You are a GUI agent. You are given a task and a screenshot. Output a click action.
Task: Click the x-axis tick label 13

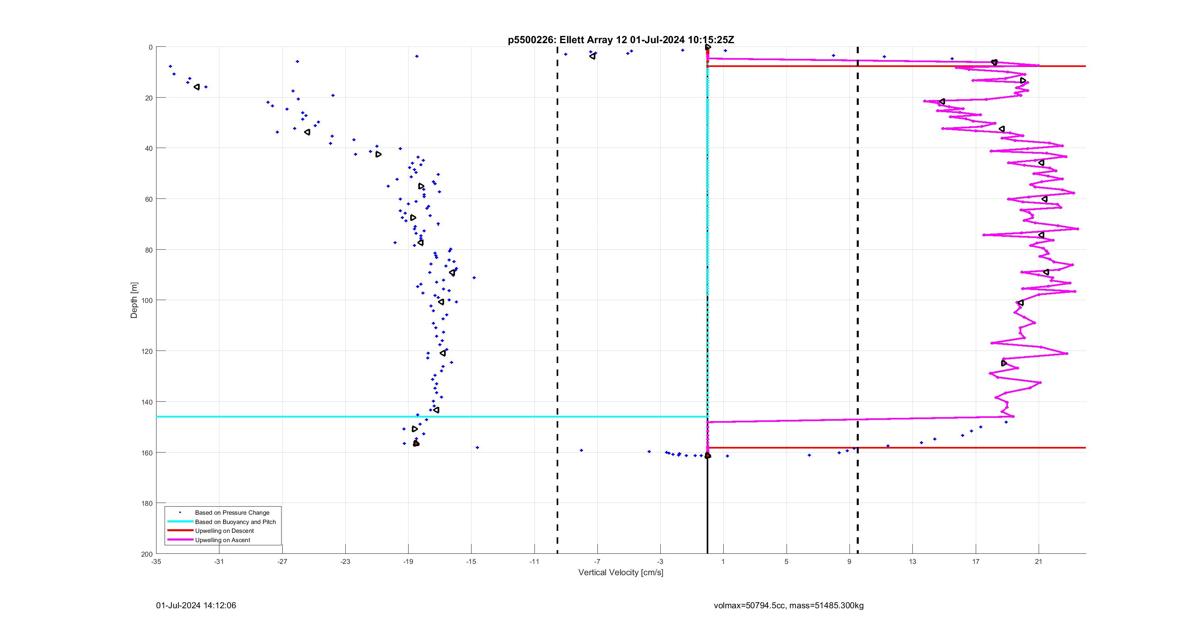coord(912,562)
